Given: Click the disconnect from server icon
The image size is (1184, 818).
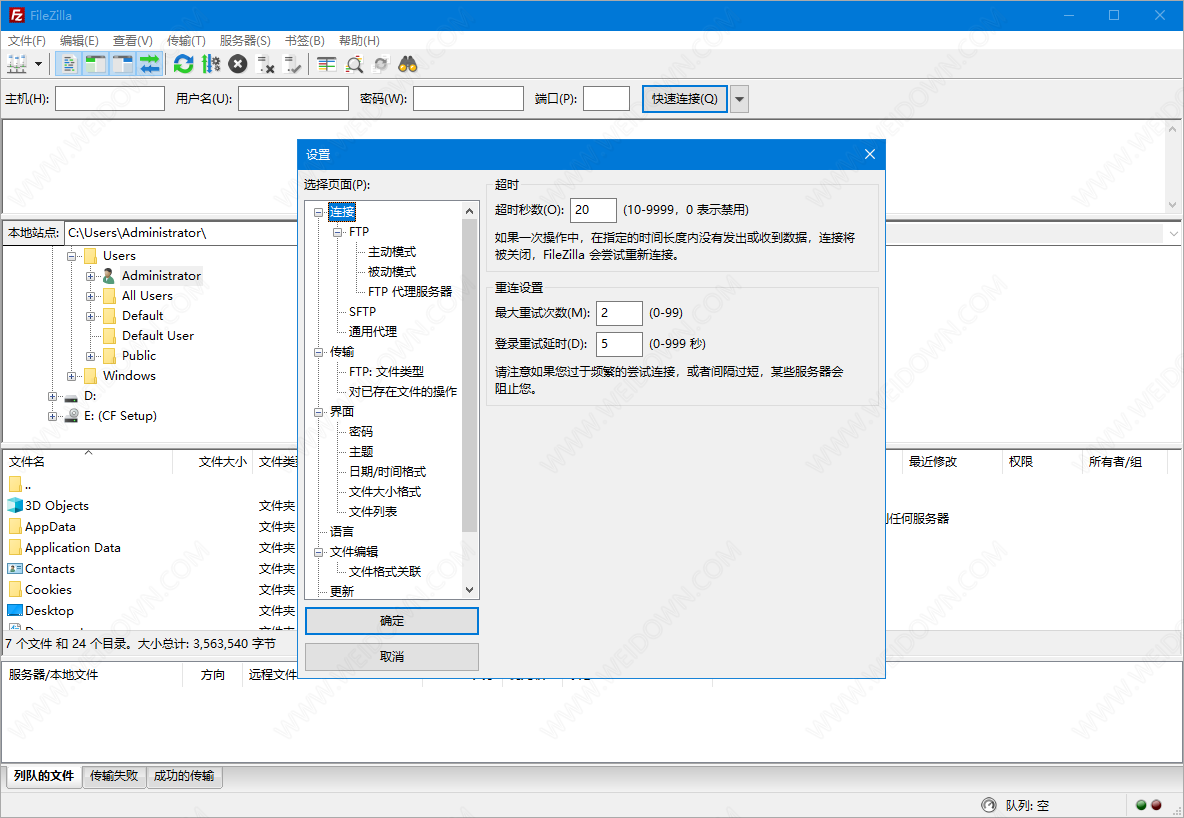Looking at the screenshot, I should click(x=265, y=64).
